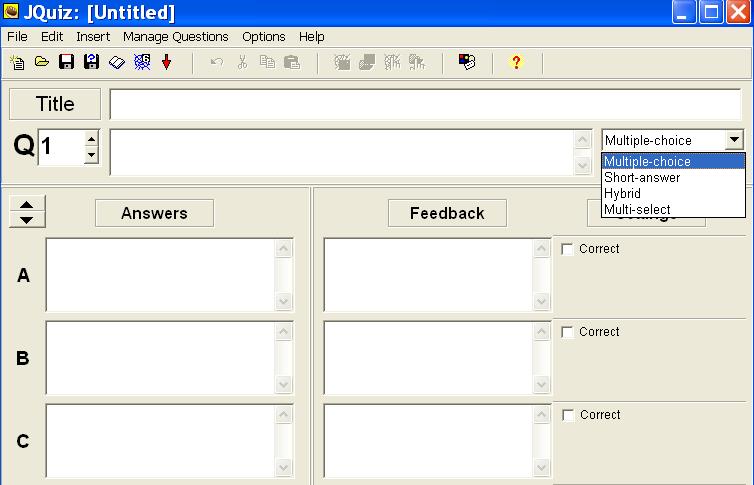Minimize the JQuiz window

pos(683,12)
